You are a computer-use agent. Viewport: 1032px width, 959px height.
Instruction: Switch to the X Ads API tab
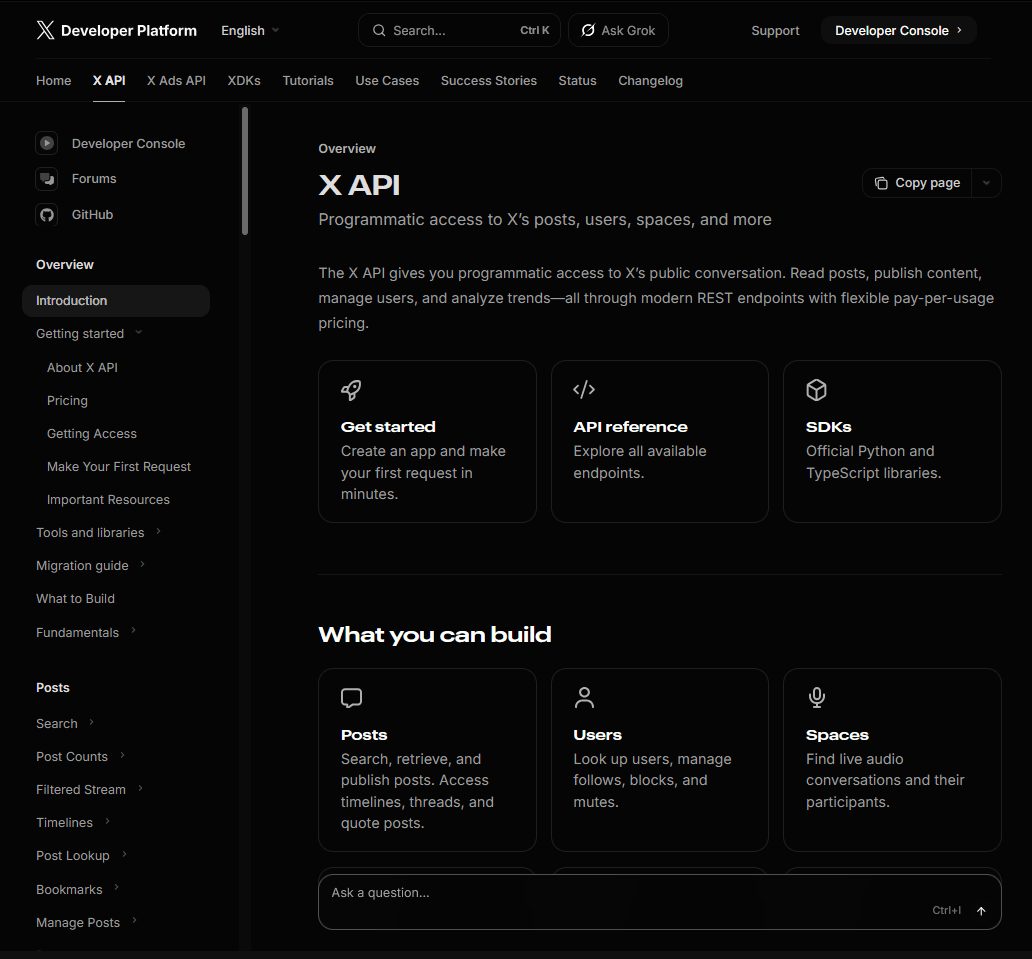pyautogui.click(x=176, y=80)
